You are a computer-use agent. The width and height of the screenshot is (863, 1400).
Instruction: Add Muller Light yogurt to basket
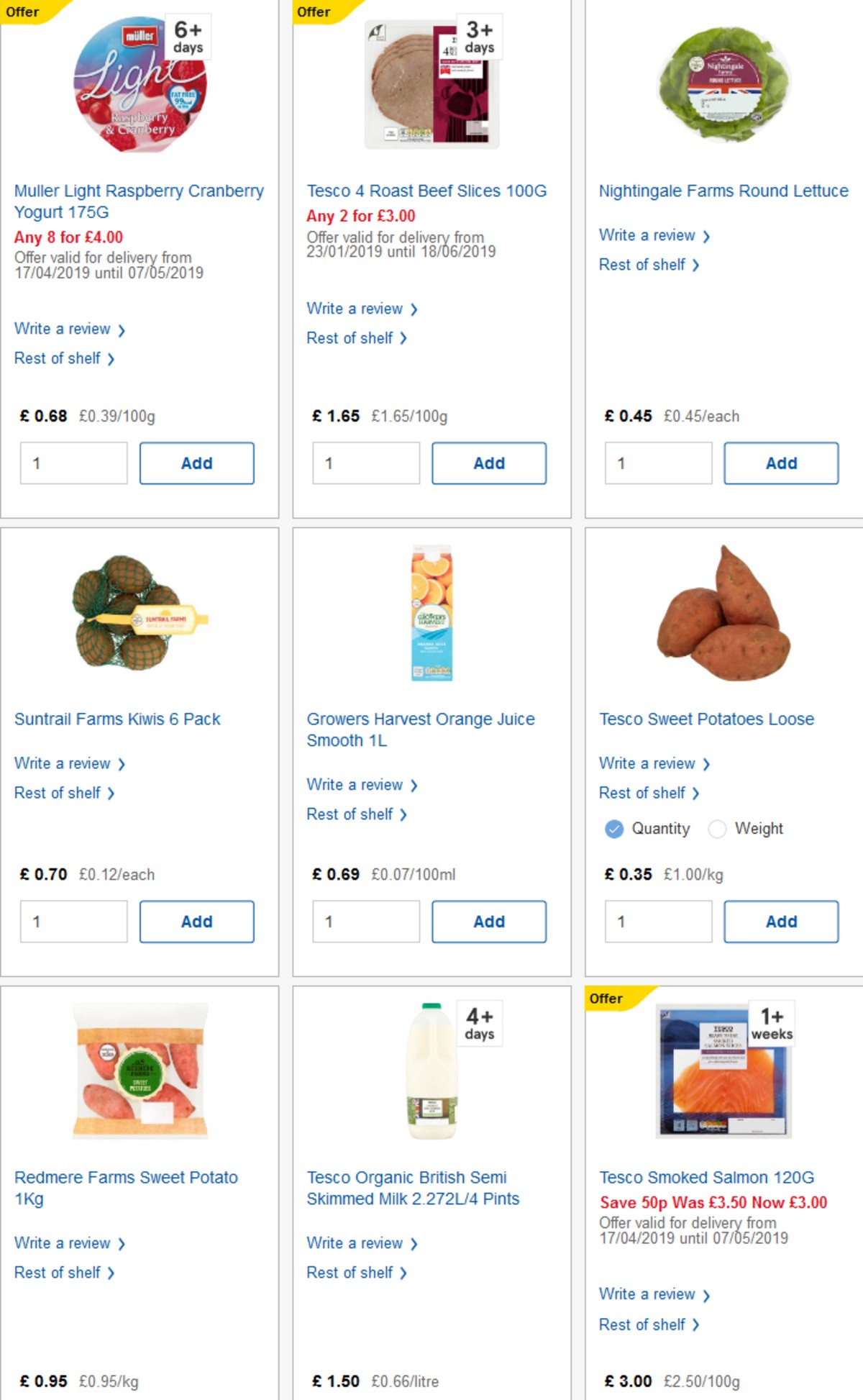(x=196, y=463)
